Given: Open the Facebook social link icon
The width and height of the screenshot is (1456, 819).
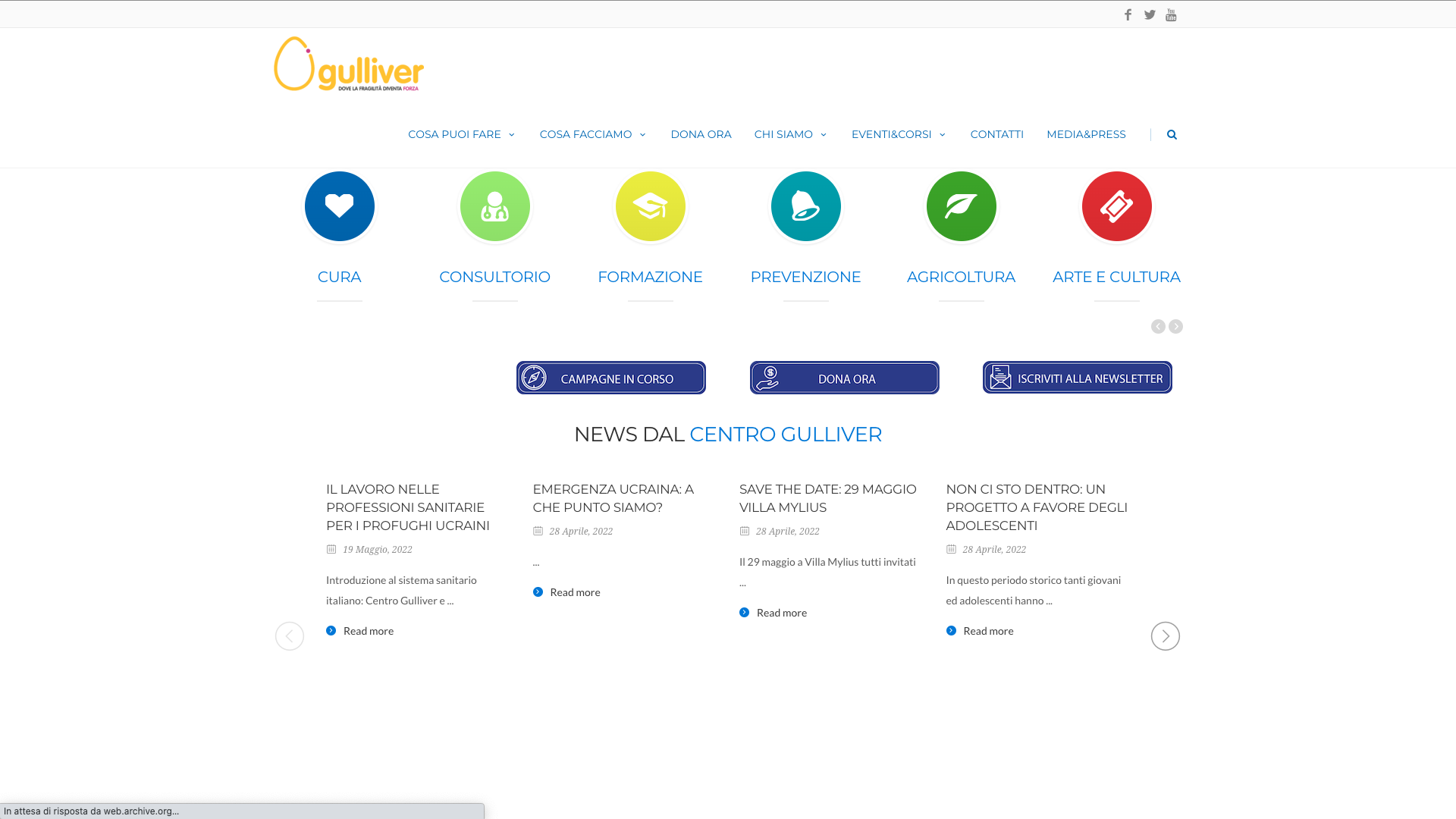Looking at the screenshot, I should 1128,15.
